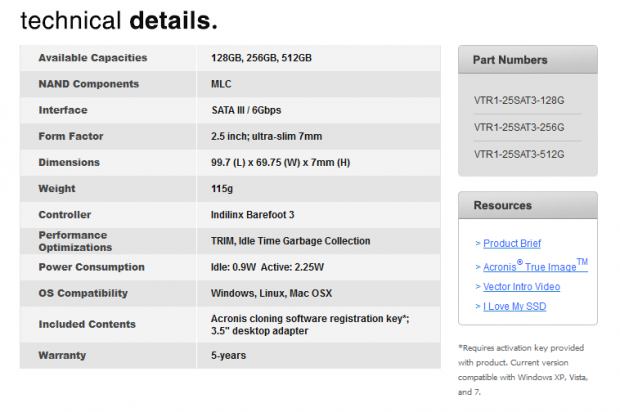
Task: Open the Product Brief link
Action: 512,243
